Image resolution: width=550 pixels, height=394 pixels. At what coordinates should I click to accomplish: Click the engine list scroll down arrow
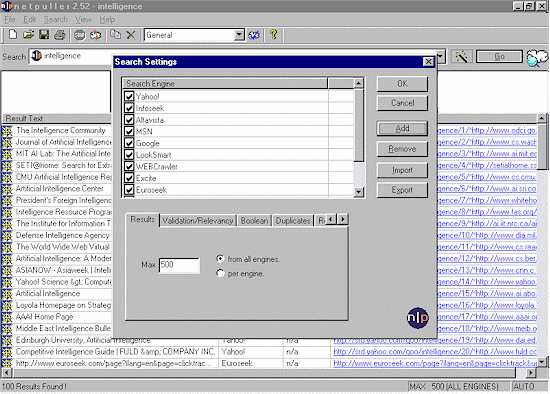[358, 192]
